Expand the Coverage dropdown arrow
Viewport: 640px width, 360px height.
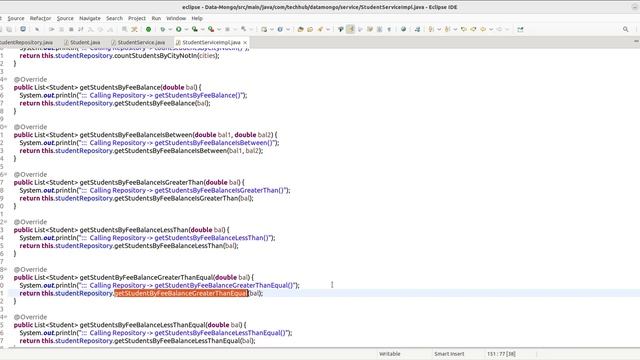click(x=202, y=29)
